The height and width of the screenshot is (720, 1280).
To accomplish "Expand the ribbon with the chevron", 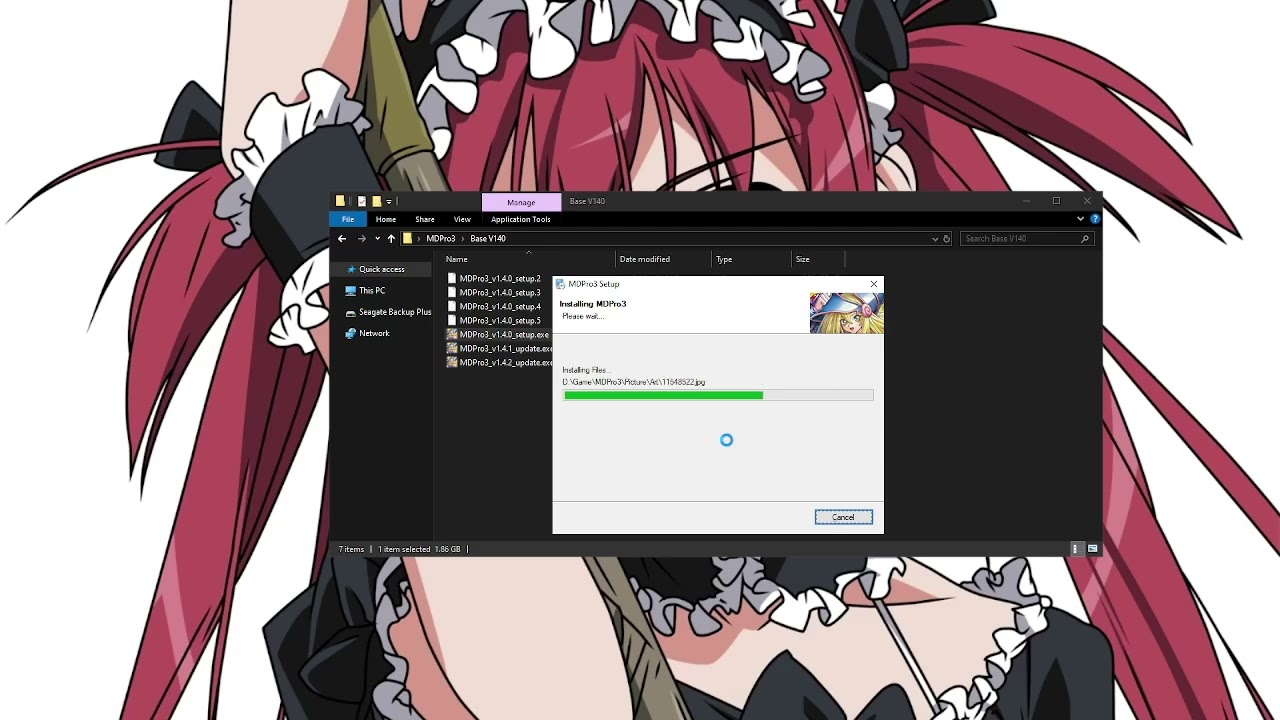I will [1081, 219].
